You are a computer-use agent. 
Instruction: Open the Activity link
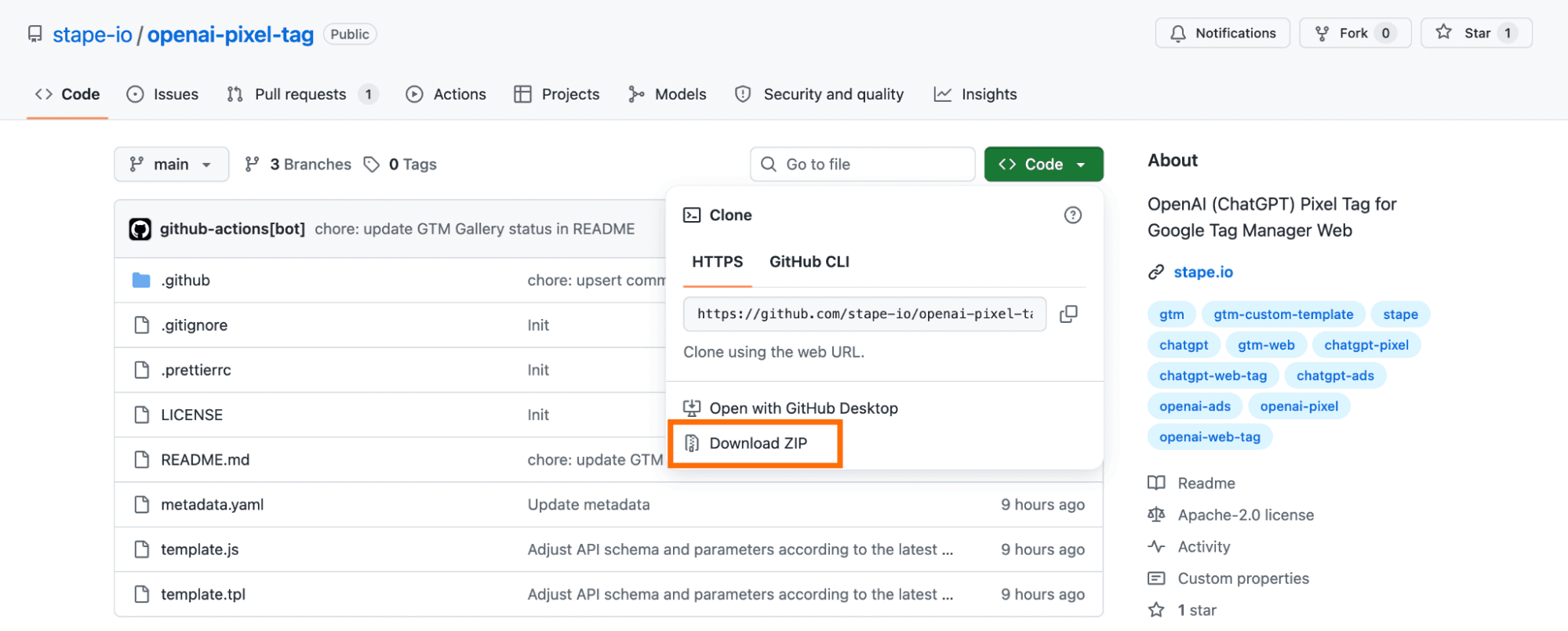(1190, 546)
